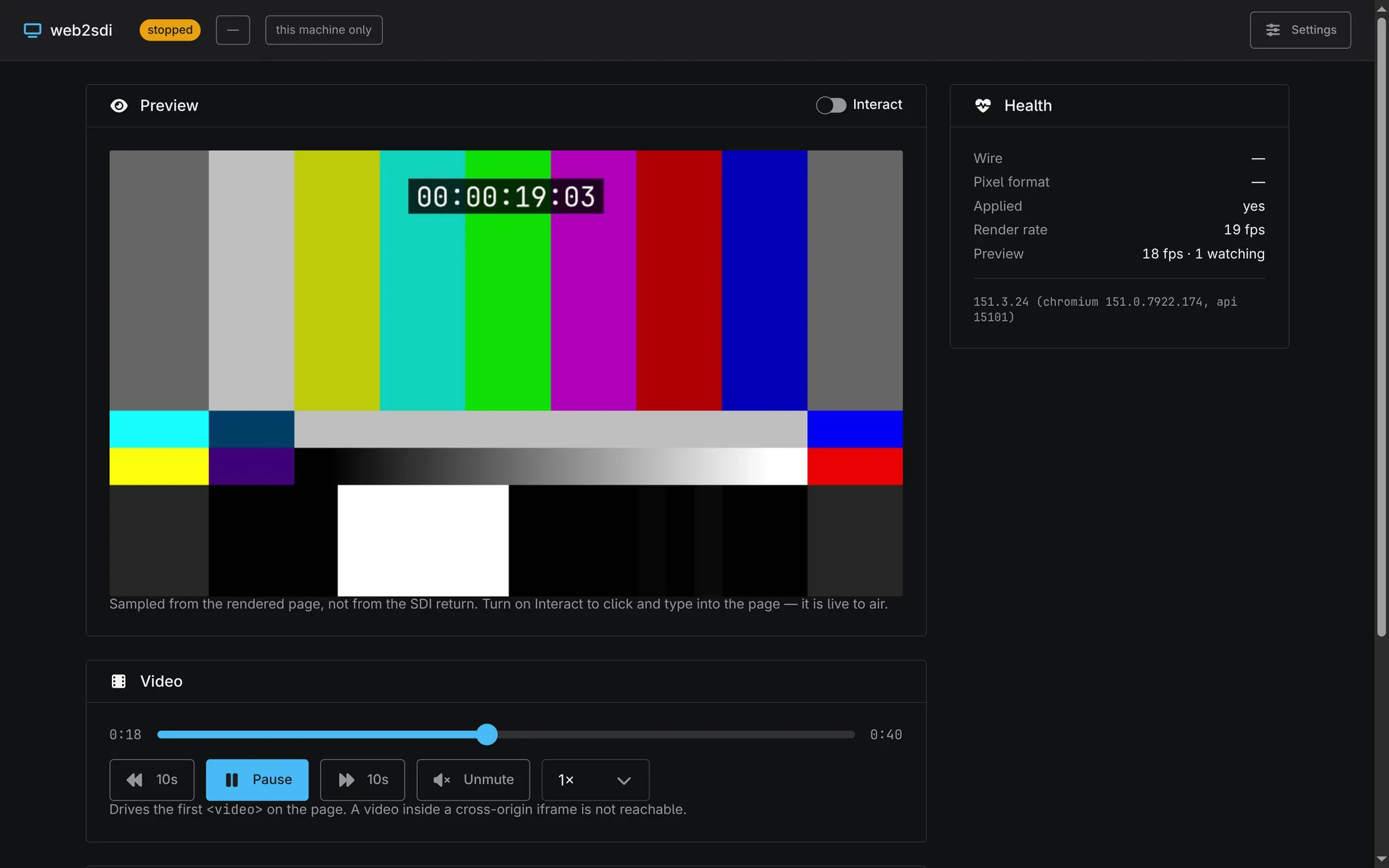
Task: Click the Video panel heading text
Action: (161, 682)
